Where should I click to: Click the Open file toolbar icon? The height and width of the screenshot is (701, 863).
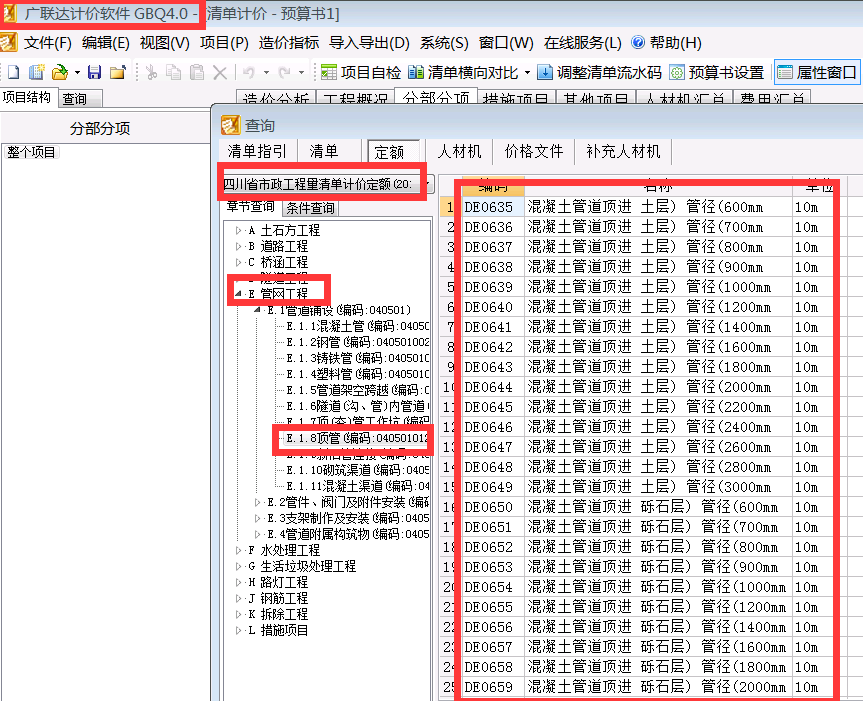[x=59, y=73]
